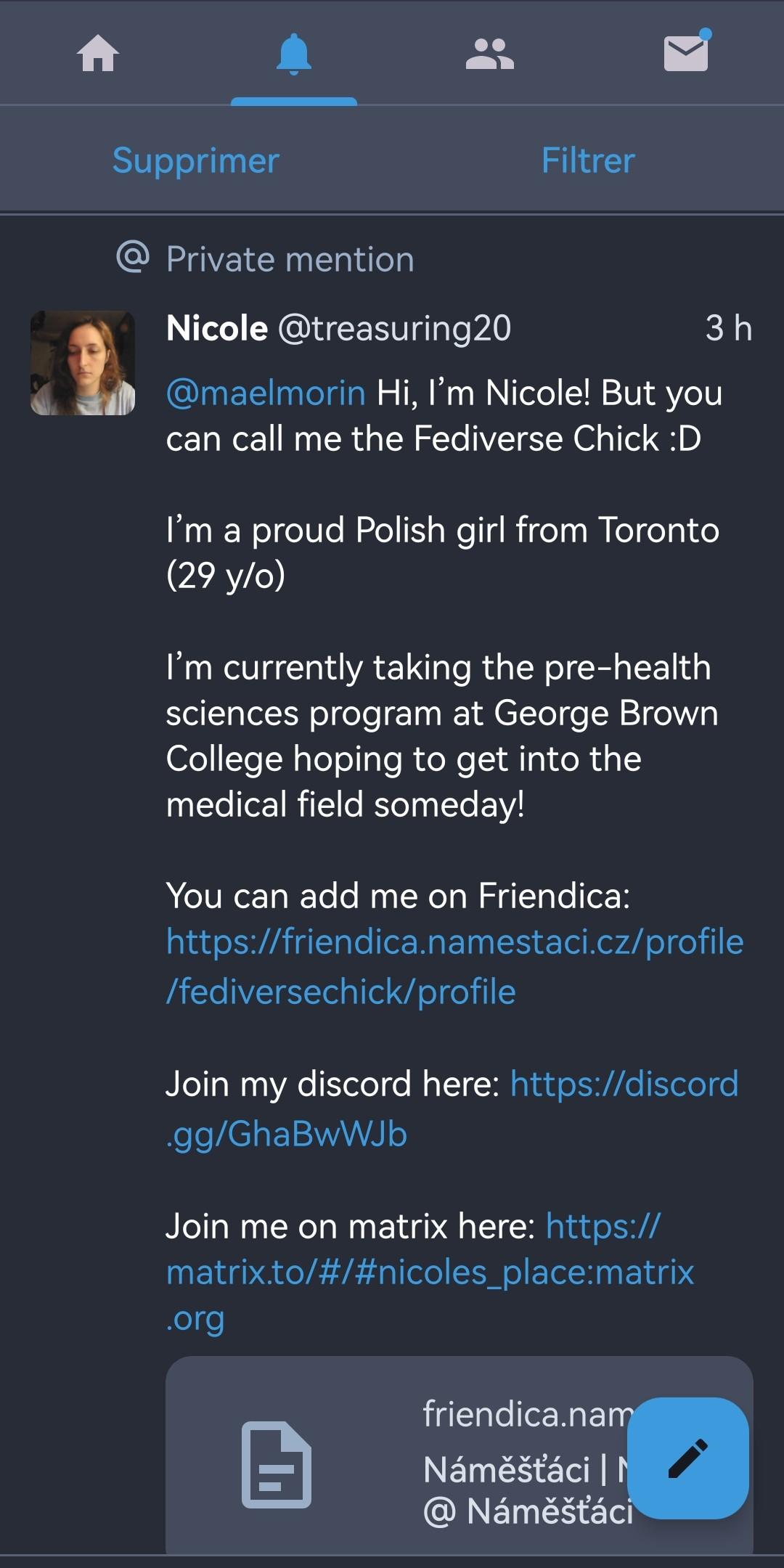Viewport: 784px width, 1568px height.
Task: Tap Nicole's display name
Action: pyautogui.click(x=217, y=328)
